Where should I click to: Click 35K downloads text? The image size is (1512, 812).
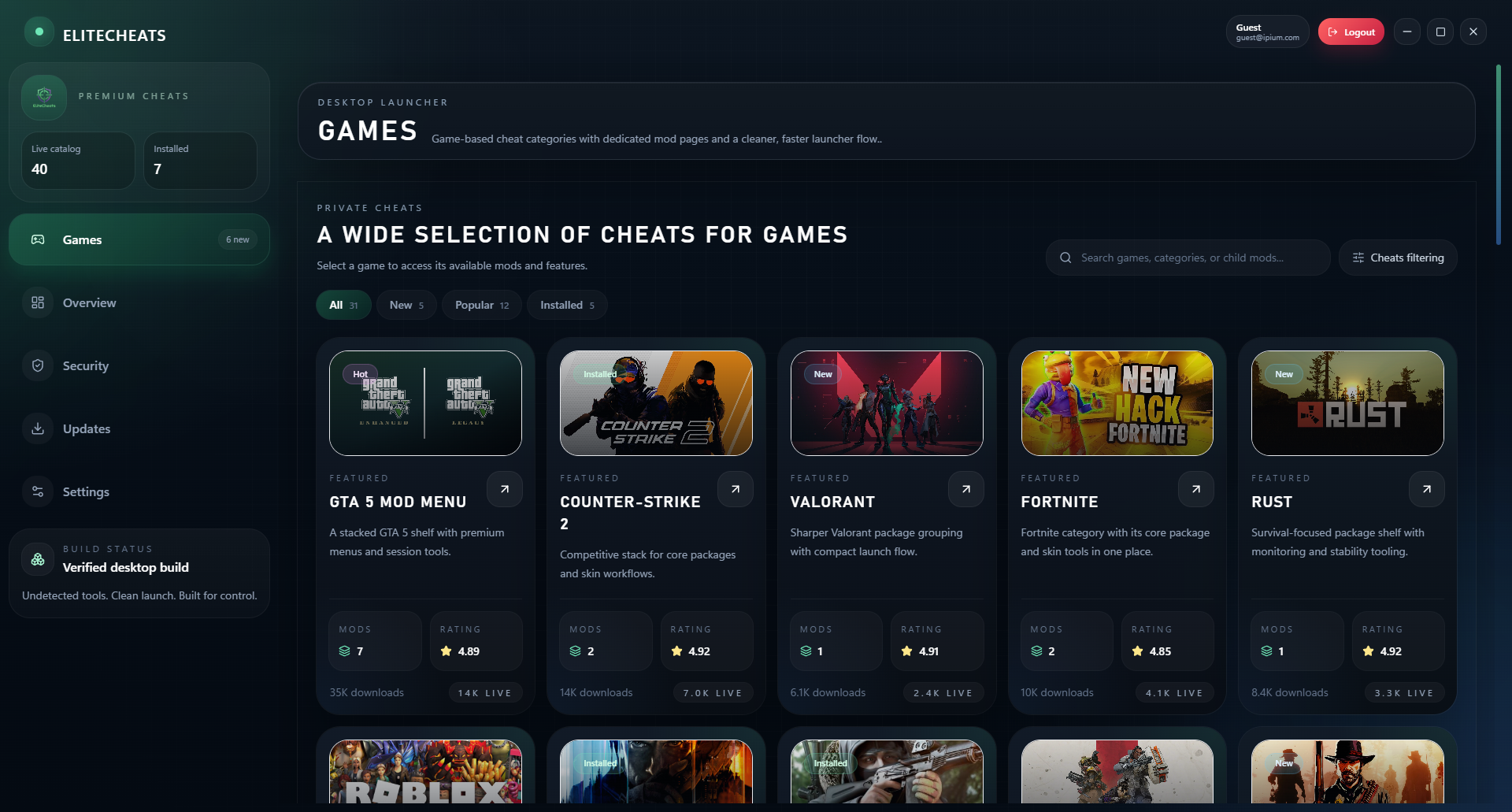click(366, 692)
